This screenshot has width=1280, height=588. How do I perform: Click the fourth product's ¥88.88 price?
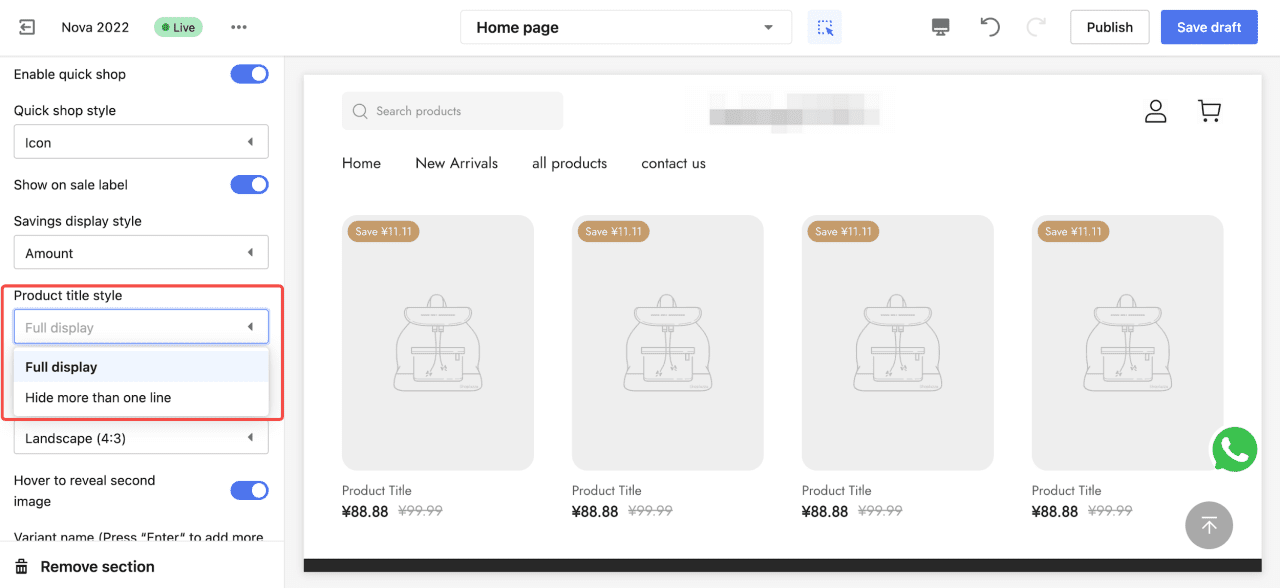tap(1055, 511)
